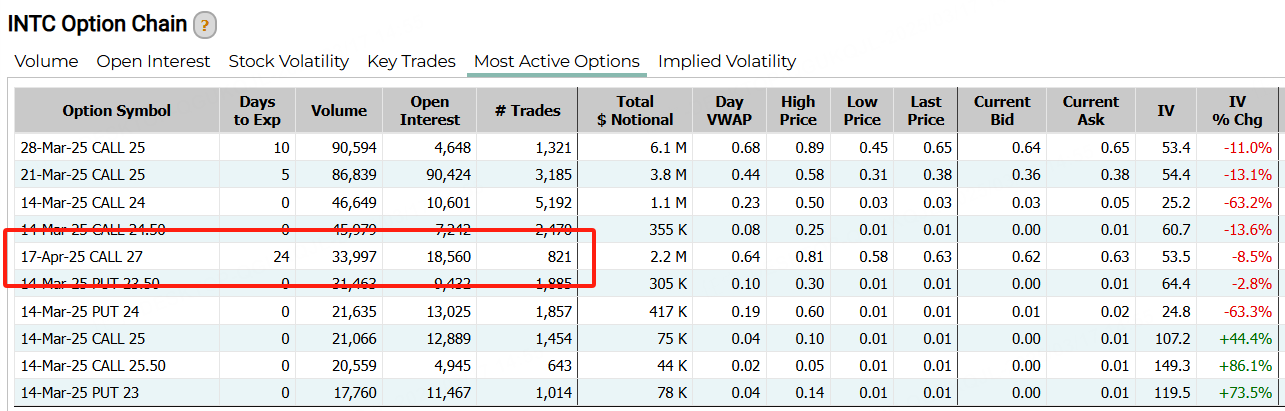Screen dimensions: 1285x411
Task: Click open interest value 11,467
Action: [x=448, y=392]
